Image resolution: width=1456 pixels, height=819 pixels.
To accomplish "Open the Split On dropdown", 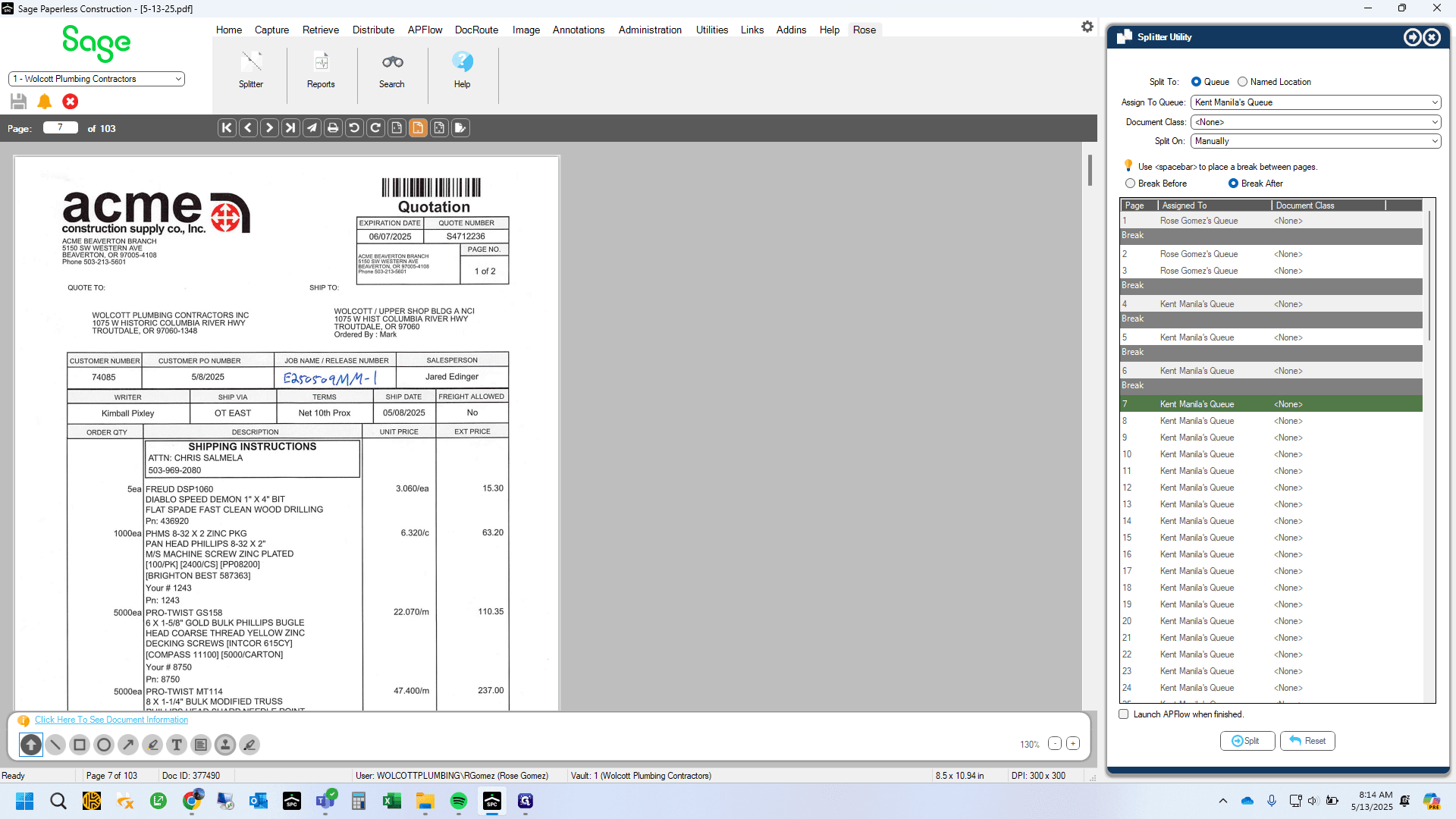I will pos(1316,141).
